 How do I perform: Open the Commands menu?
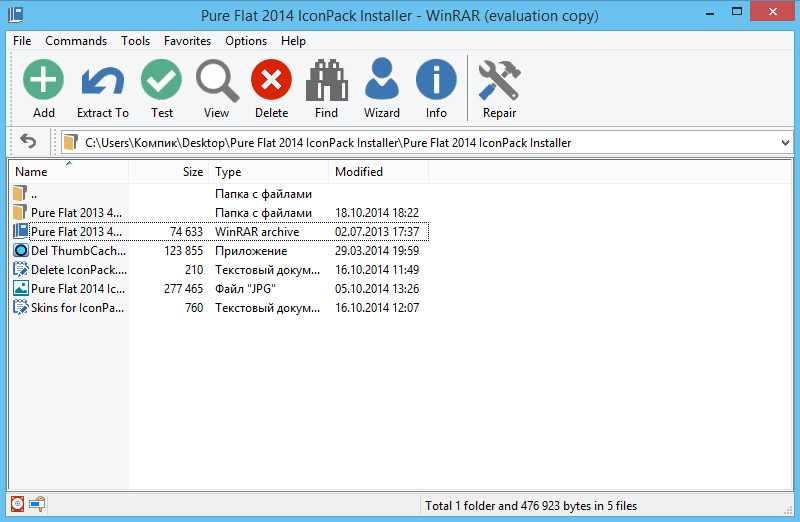(x=76, y=41)
